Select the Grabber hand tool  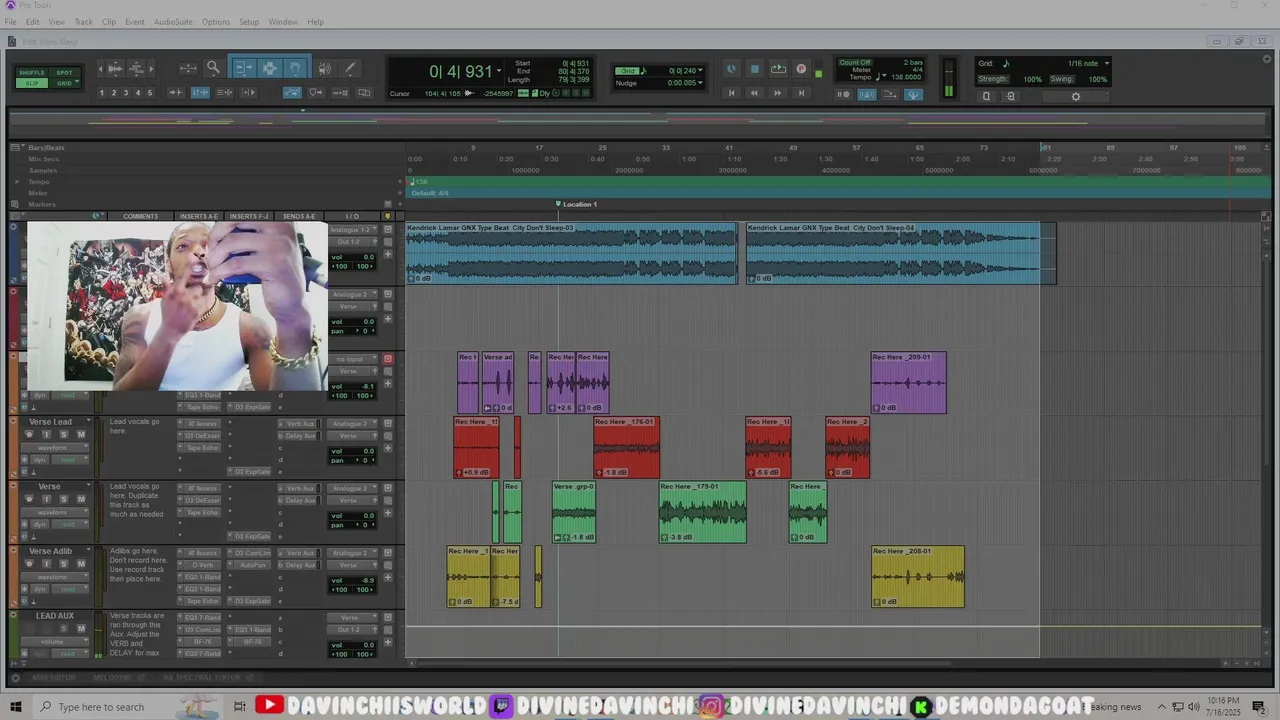point(295,68)
